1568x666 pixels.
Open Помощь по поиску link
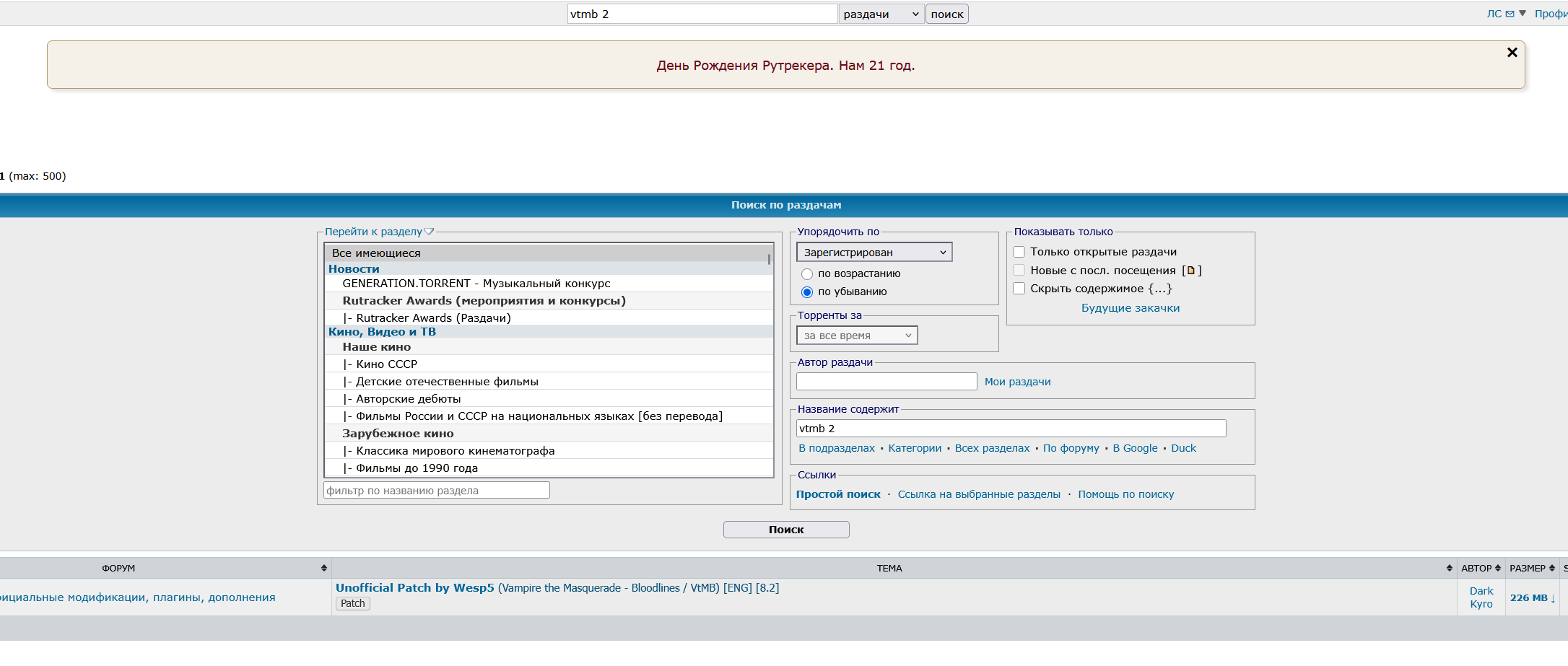pyautogui.click(x=1126, y=494)
